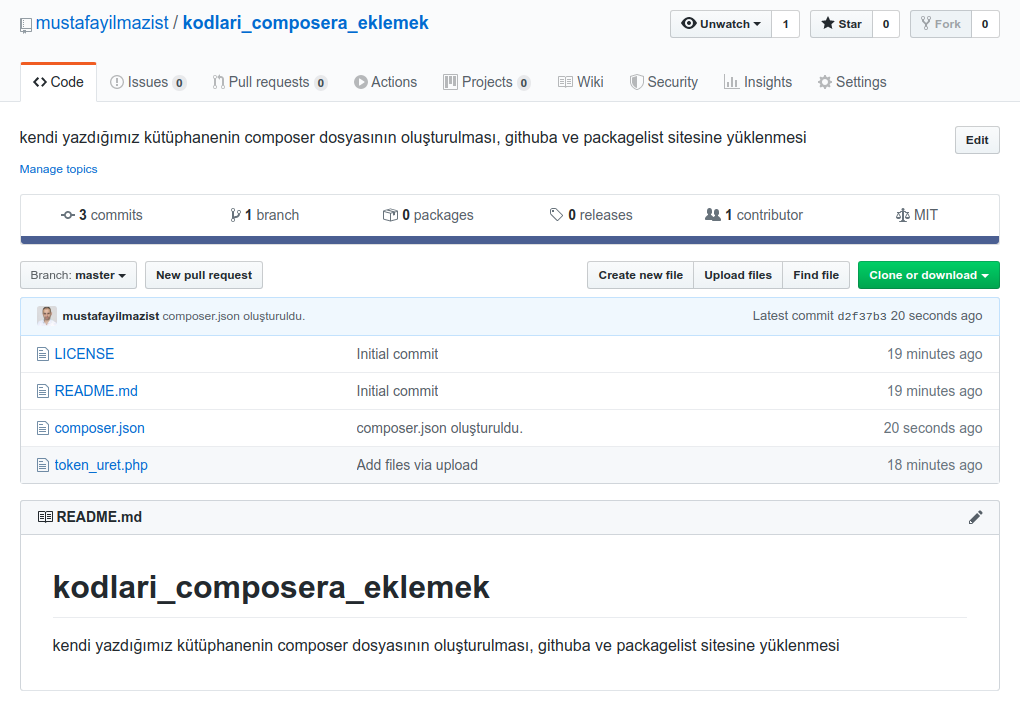
Task: Click the file icon next to LICENSE
Action: coord(43,354)
